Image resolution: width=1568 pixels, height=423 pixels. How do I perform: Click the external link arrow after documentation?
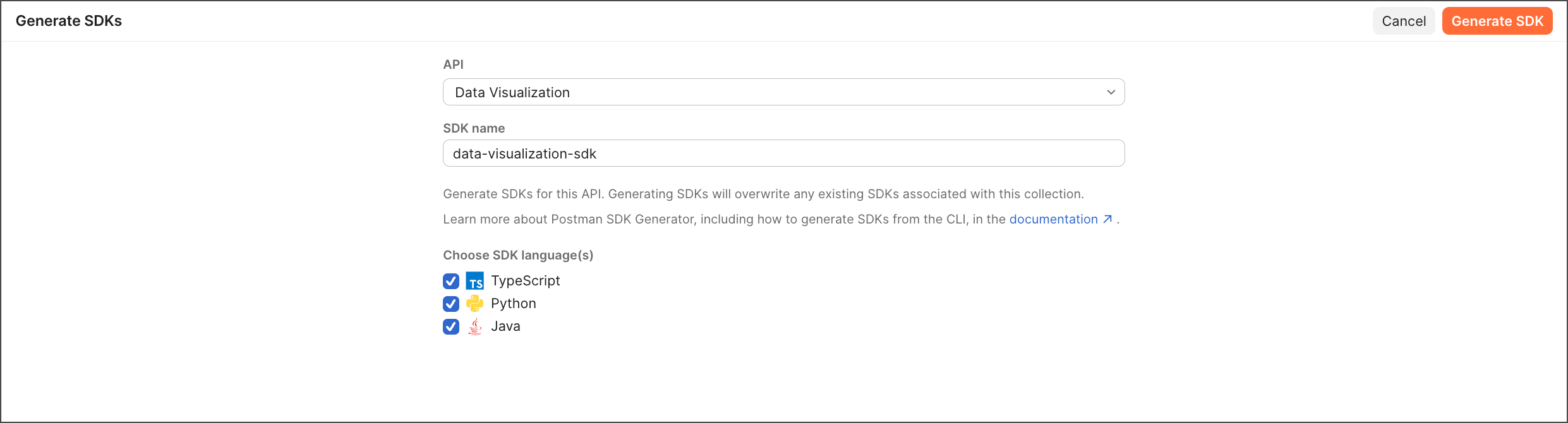(1107, 219)
